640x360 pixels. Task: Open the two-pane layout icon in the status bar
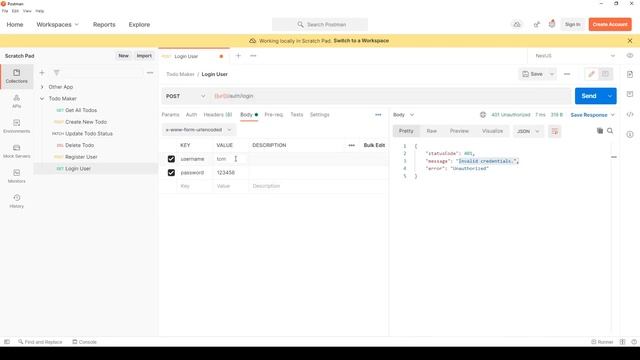coord(622,342)
